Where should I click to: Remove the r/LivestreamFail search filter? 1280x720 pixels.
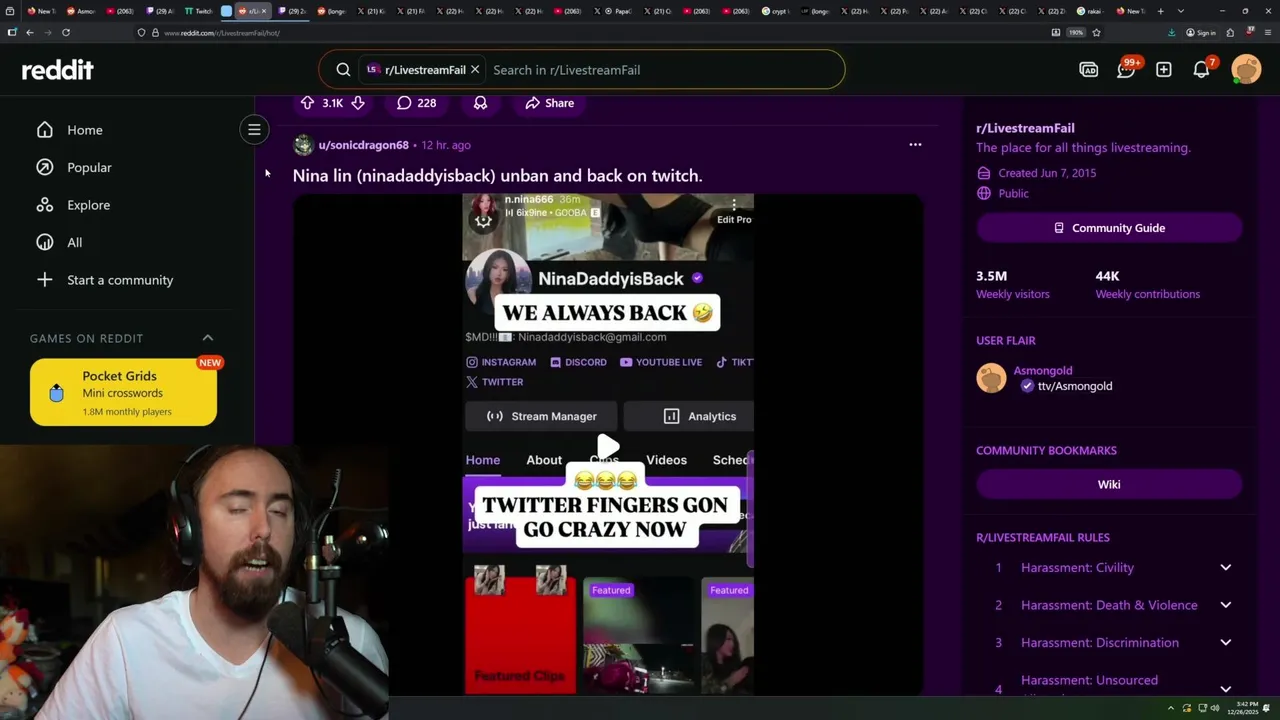coord(475,70)
